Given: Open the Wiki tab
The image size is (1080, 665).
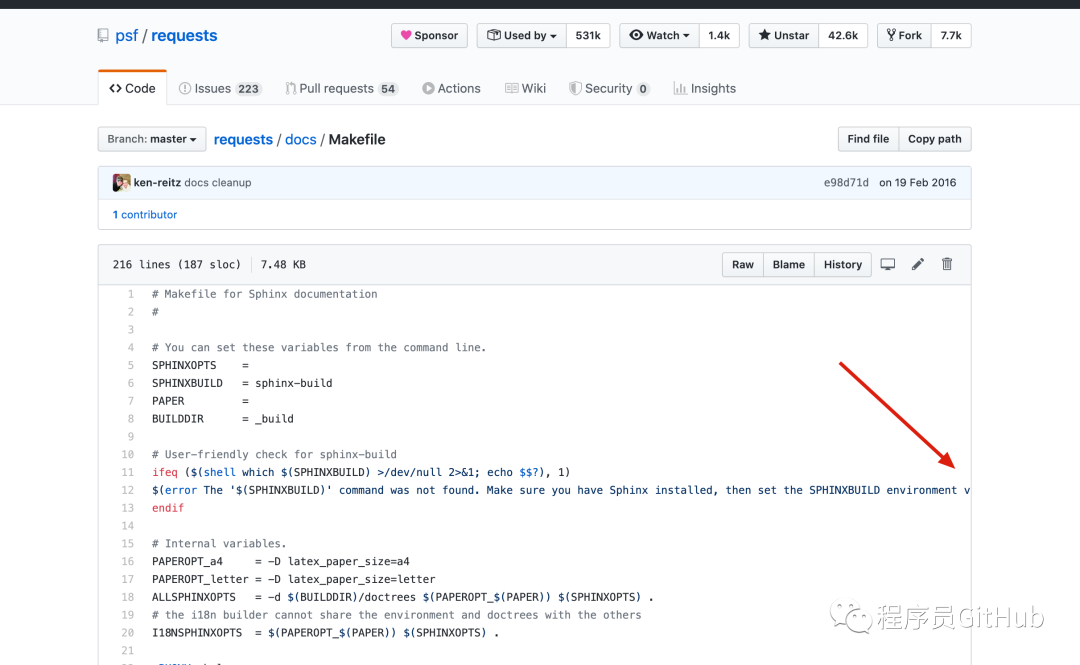Looking at the screenshot, I should (x=526, y=88).
